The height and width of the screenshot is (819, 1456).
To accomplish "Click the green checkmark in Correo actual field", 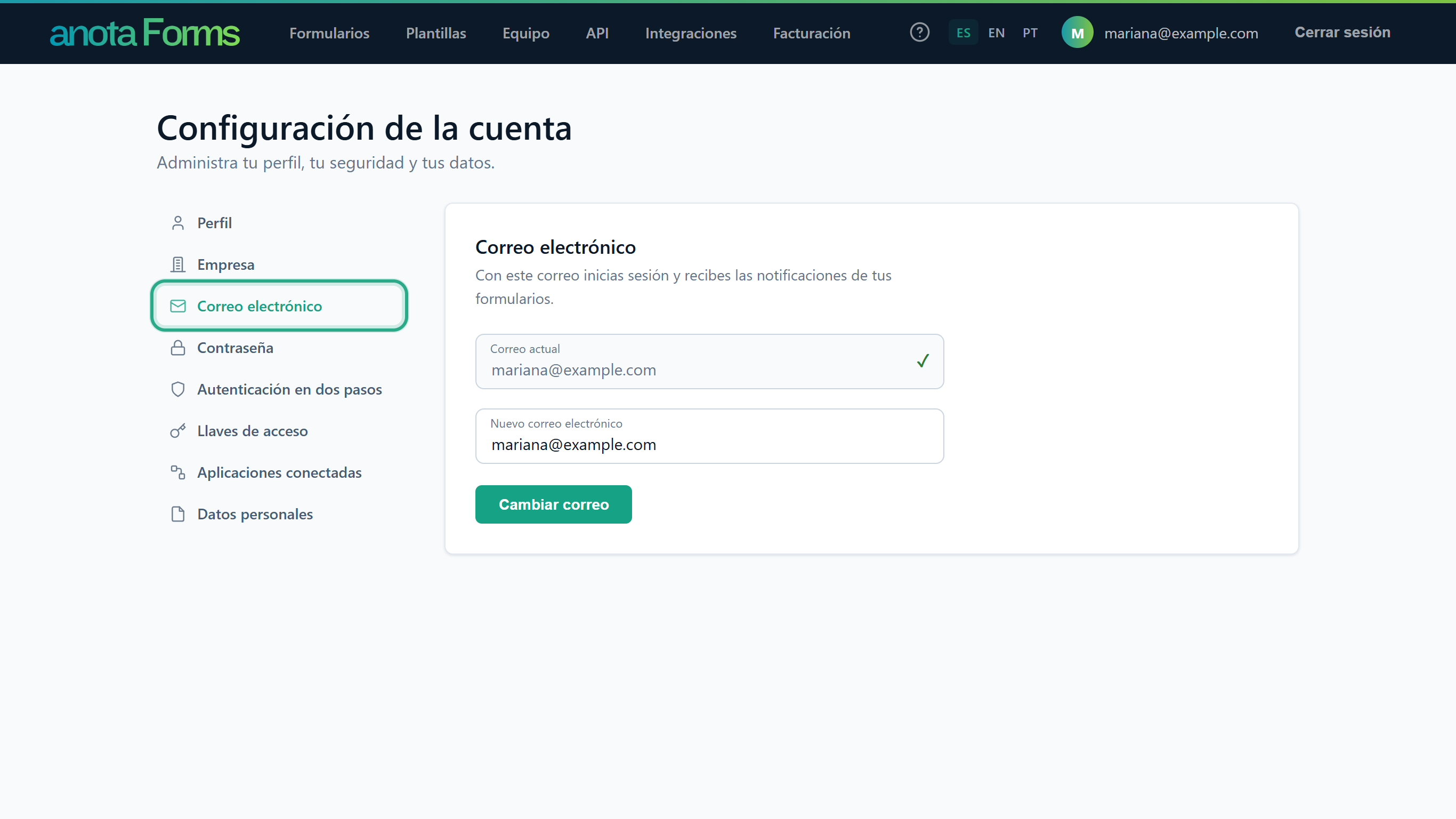I will tap(923, 361).
